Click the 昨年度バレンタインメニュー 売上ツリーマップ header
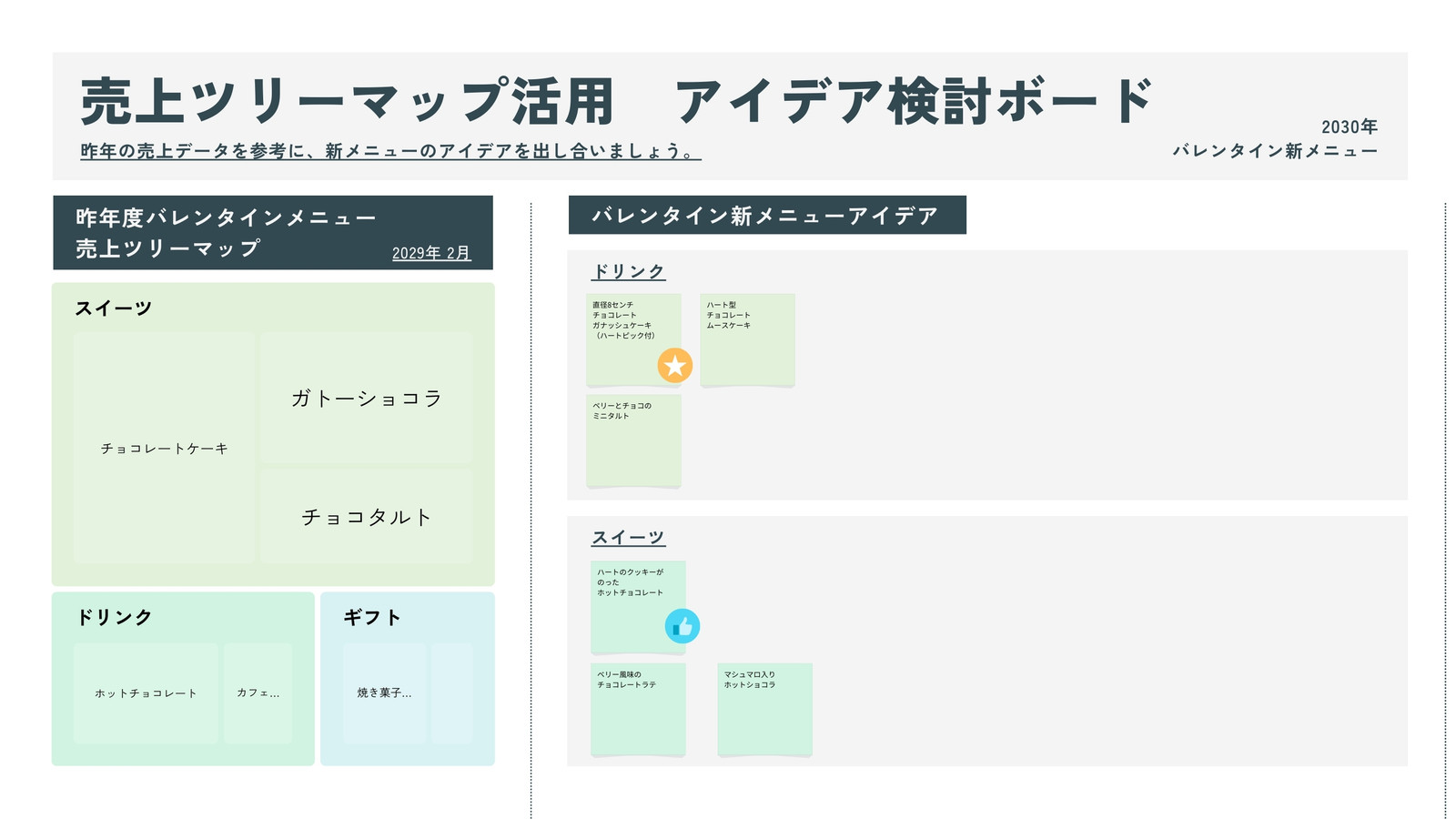Viewport: 1456px width, 819px height. (273, 233)
